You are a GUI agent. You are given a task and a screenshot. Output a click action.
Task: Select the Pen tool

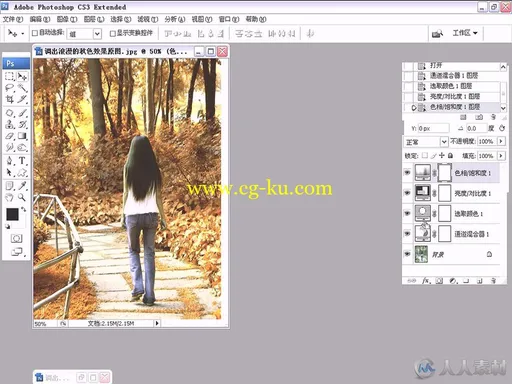pyautogui.click(x=10, y=161)
